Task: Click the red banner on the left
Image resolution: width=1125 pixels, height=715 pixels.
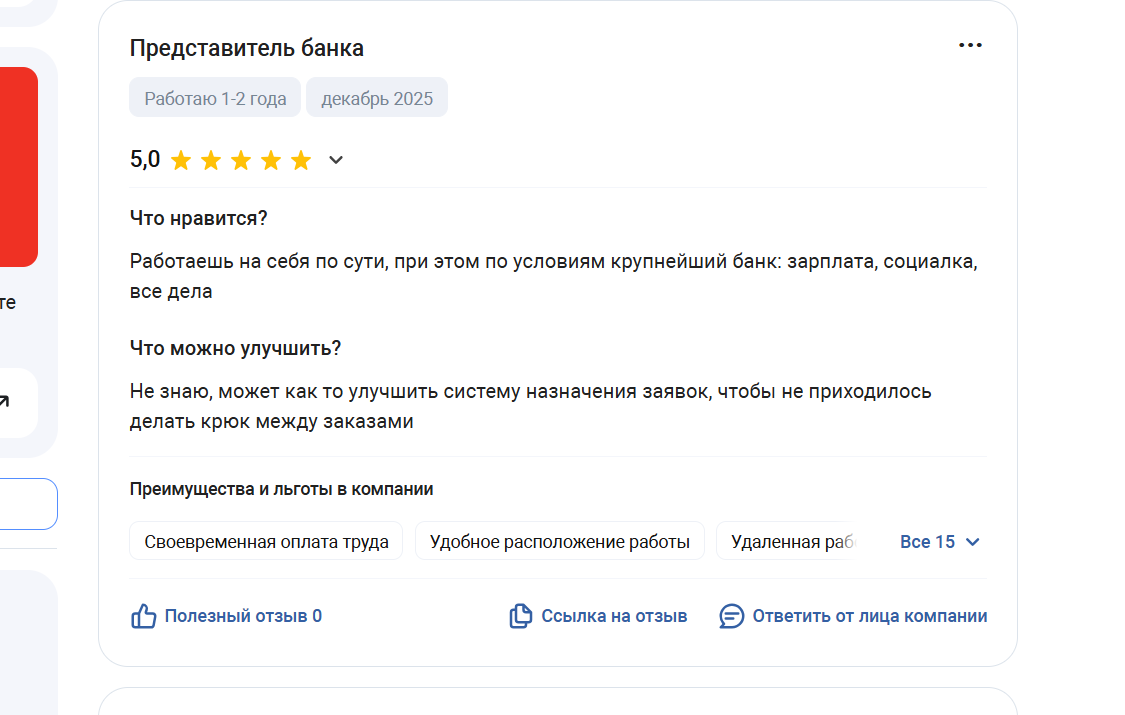Action: point(18,166)
